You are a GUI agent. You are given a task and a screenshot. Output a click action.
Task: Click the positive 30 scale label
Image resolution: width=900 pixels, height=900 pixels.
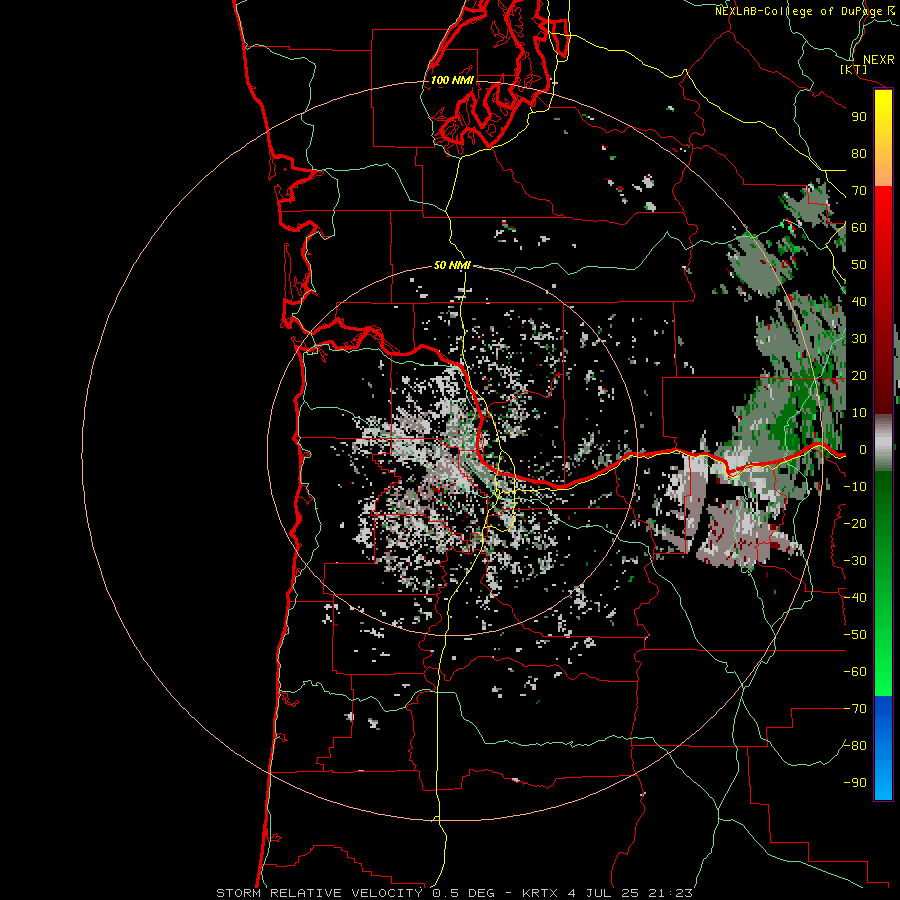859,339
